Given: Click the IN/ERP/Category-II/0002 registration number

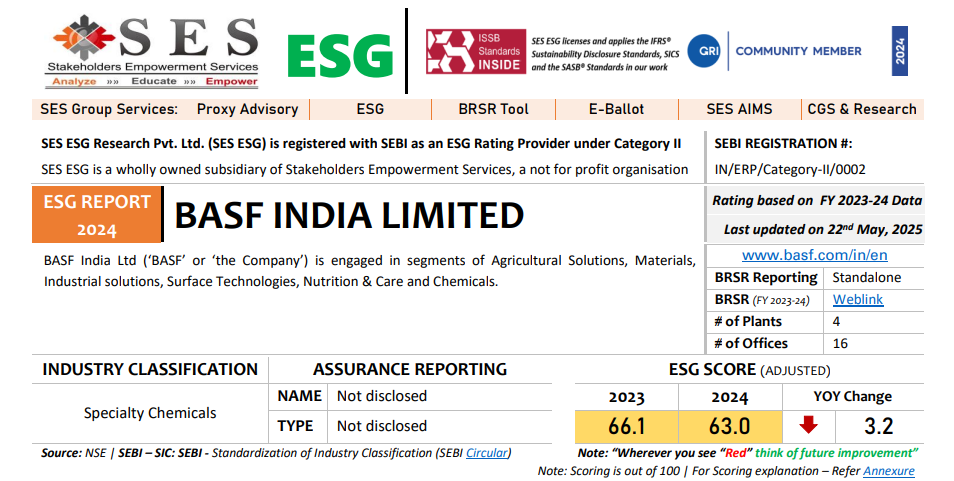Looking at the screenshot, I should (x=790, y=169).
